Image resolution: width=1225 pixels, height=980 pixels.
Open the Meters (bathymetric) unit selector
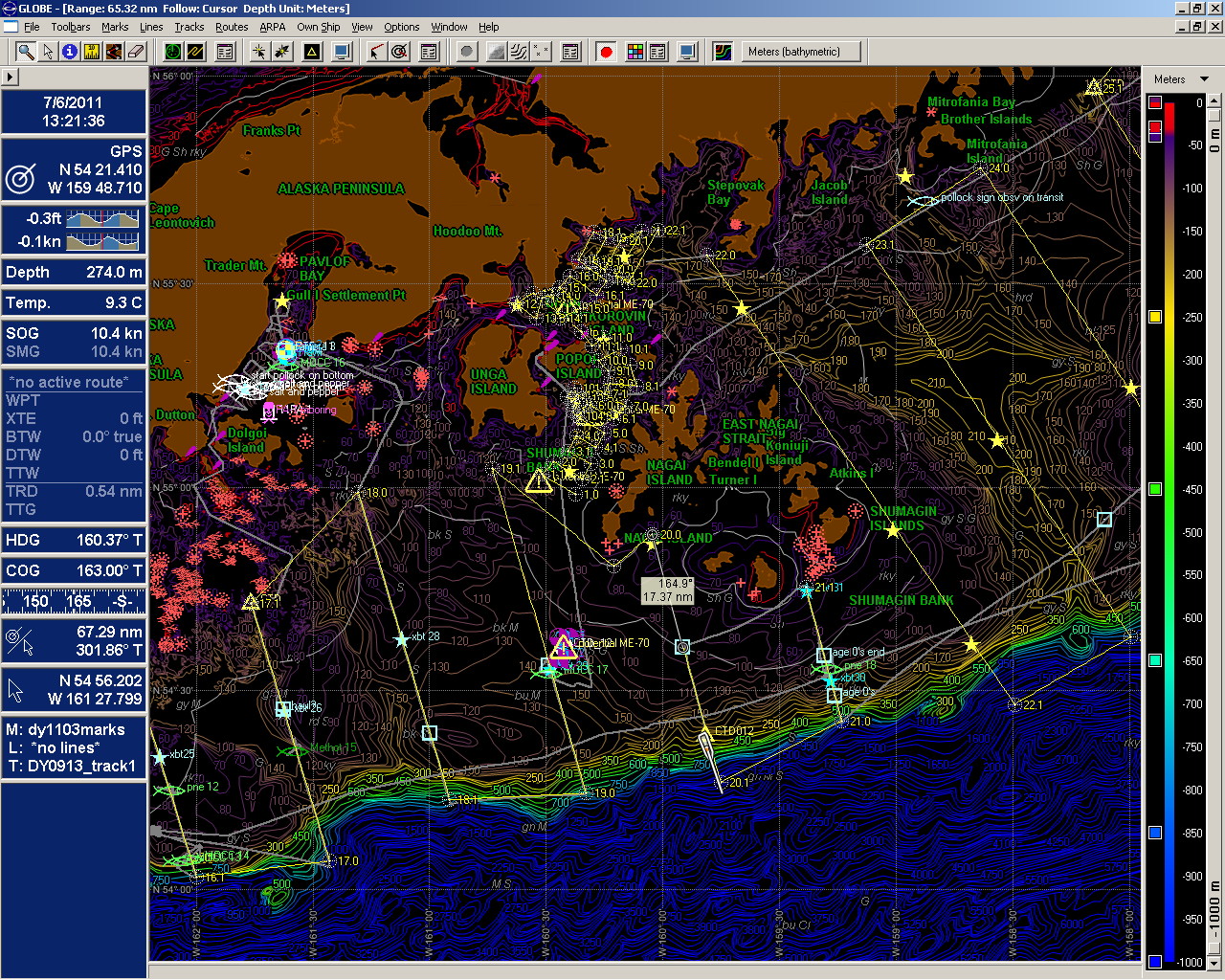click(800, 51)
